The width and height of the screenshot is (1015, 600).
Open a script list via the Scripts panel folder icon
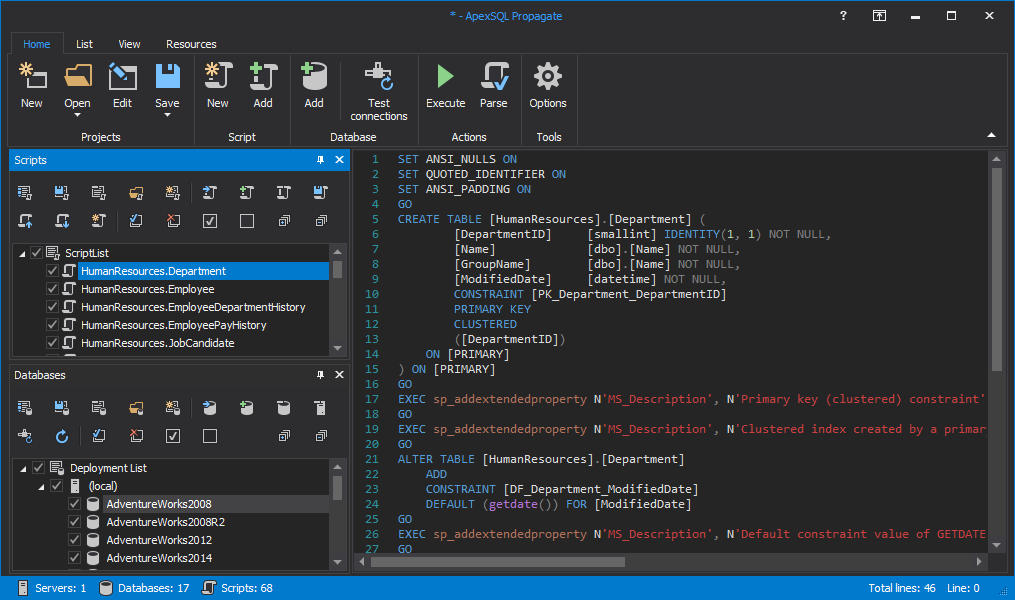click(x=136, y=192)
